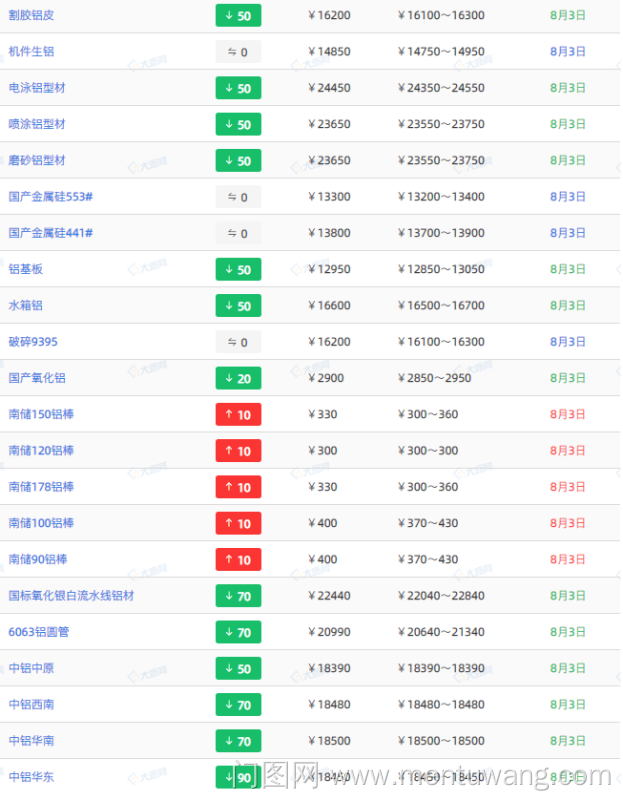Open the 水箱铝 price page
Image resolution: width=623 pixels, height=800 pixels.
[x=26, y=305]
